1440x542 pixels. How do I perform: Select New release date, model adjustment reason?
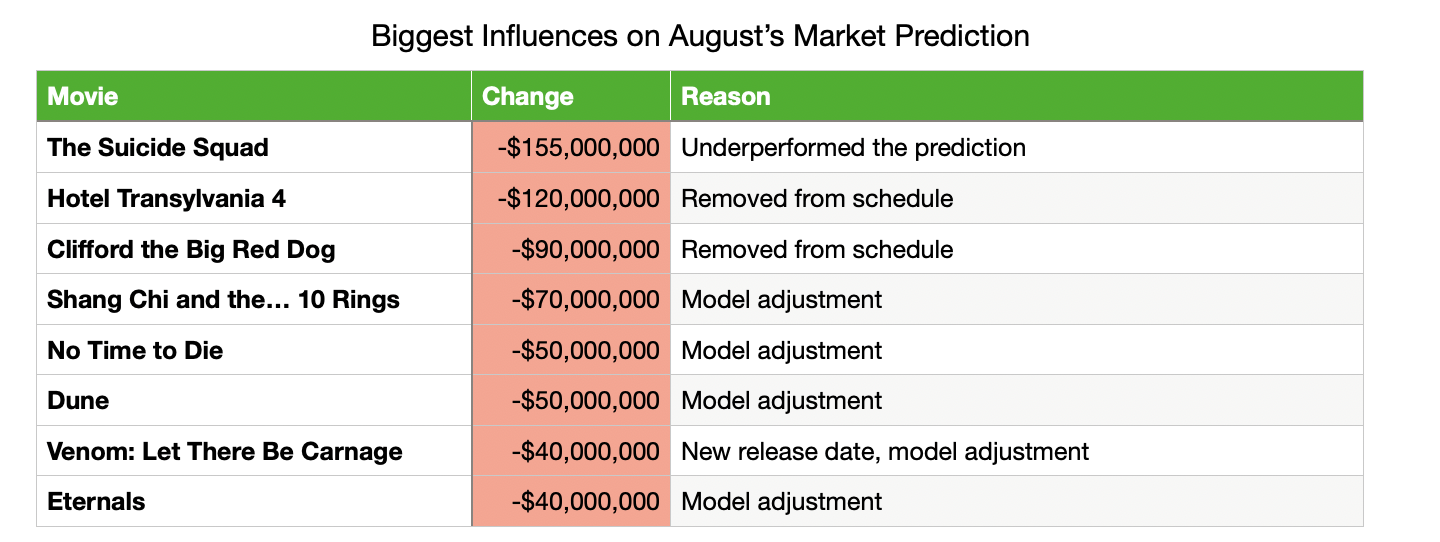coord(885,452)
